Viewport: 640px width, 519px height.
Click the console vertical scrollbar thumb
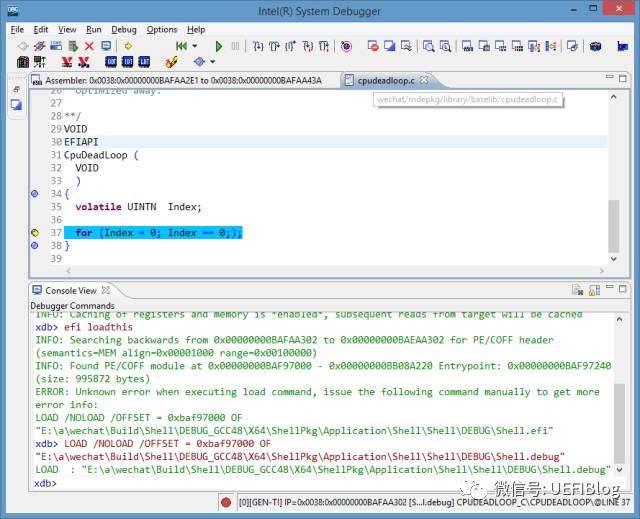click(619, 422)
